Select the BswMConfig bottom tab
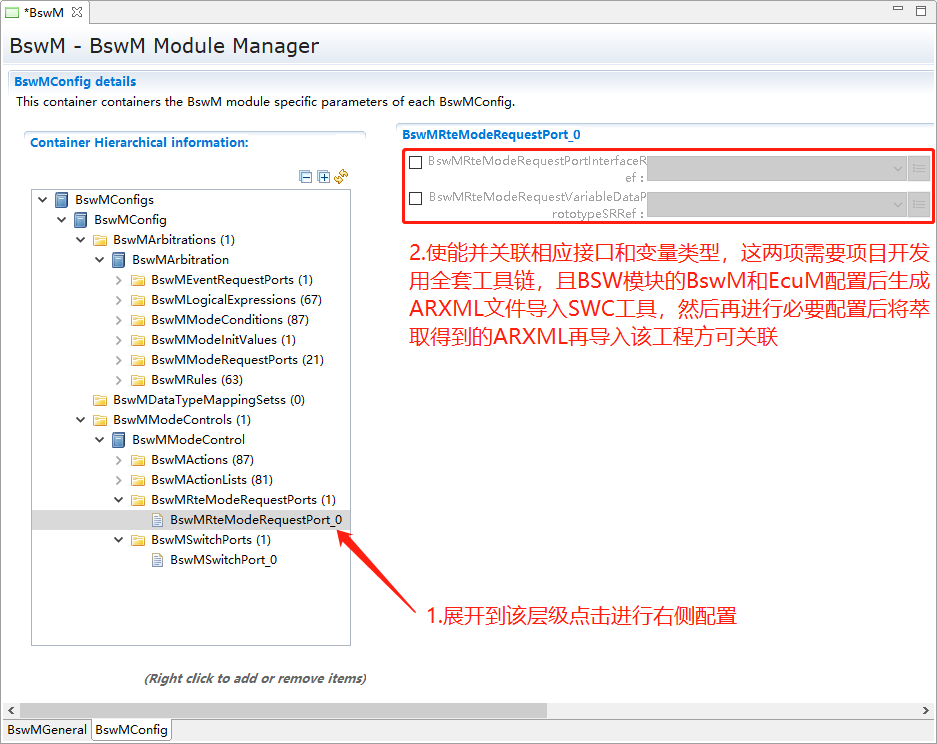Screen dimensions: 937x744 point(131,730)
